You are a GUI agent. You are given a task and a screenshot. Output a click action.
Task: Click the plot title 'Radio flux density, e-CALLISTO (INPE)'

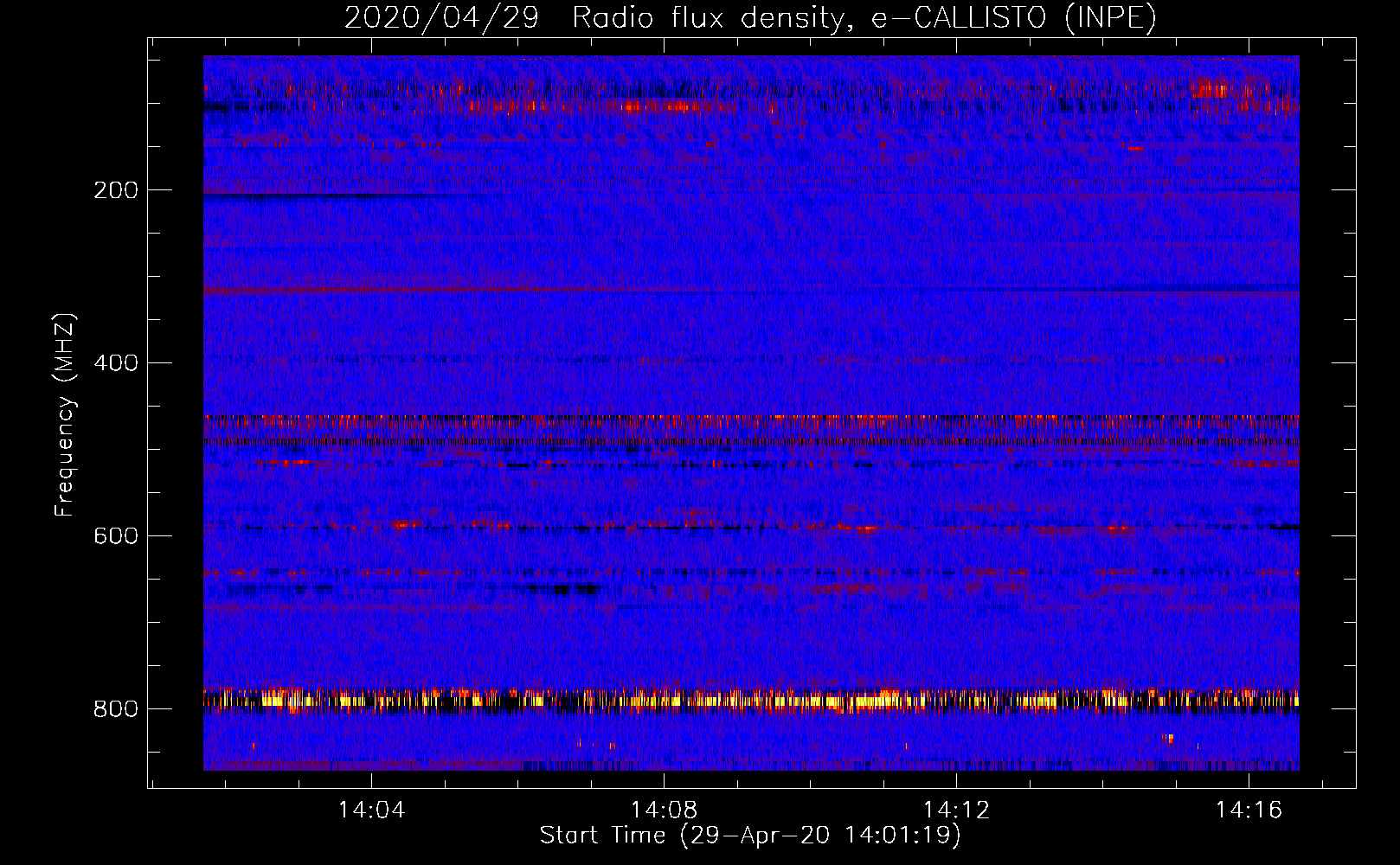tap(864, 17)
